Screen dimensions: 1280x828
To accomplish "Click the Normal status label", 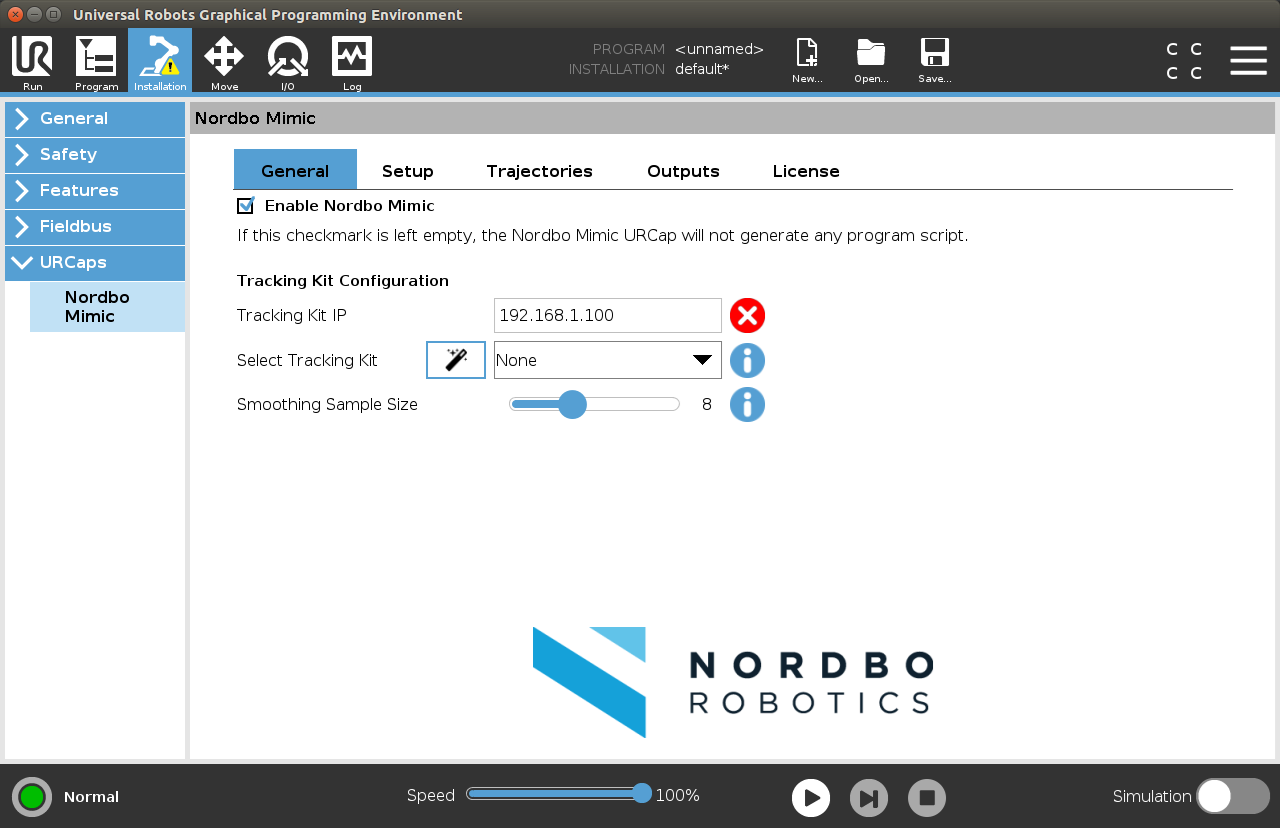I will (91, 797).
